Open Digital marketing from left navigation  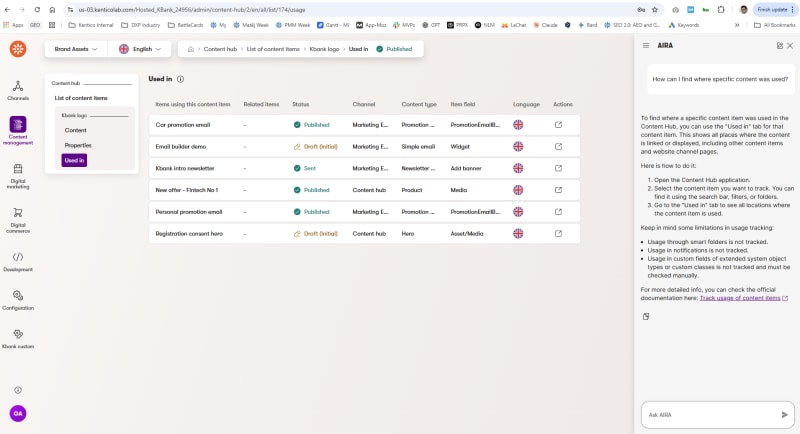[x=18, y=175]
